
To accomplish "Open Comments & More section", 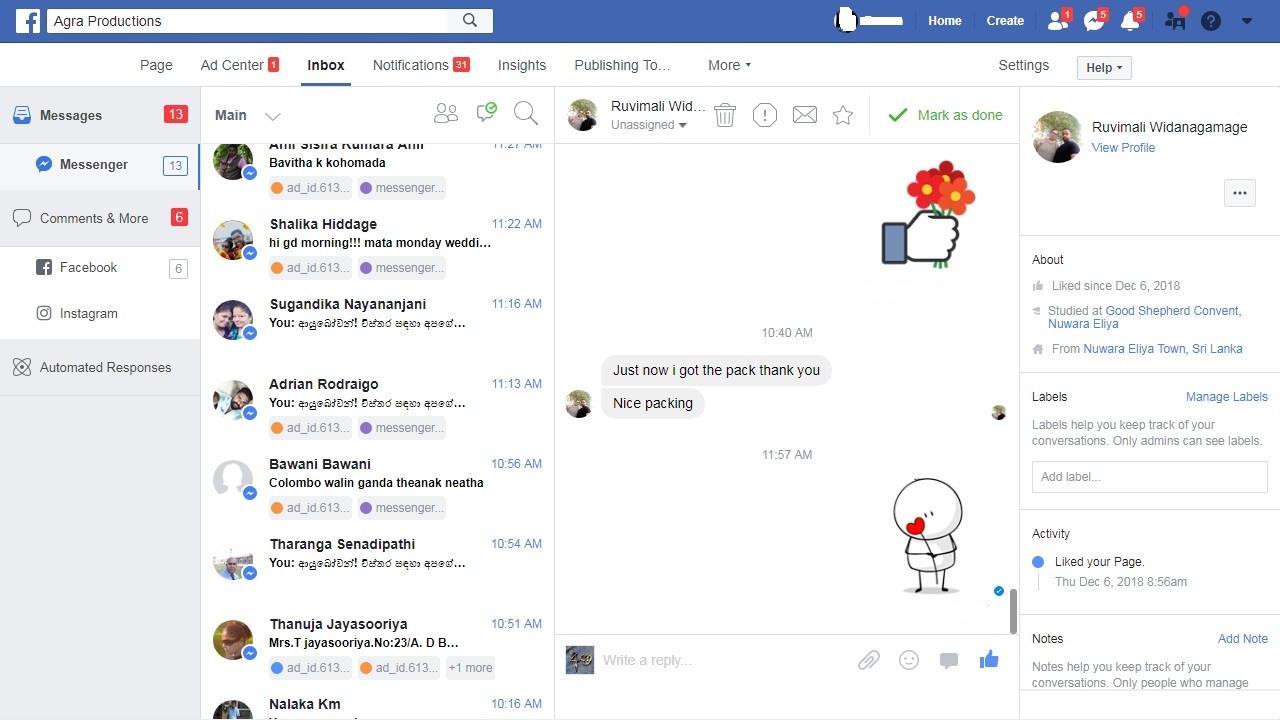I will (x=100, y=218).
